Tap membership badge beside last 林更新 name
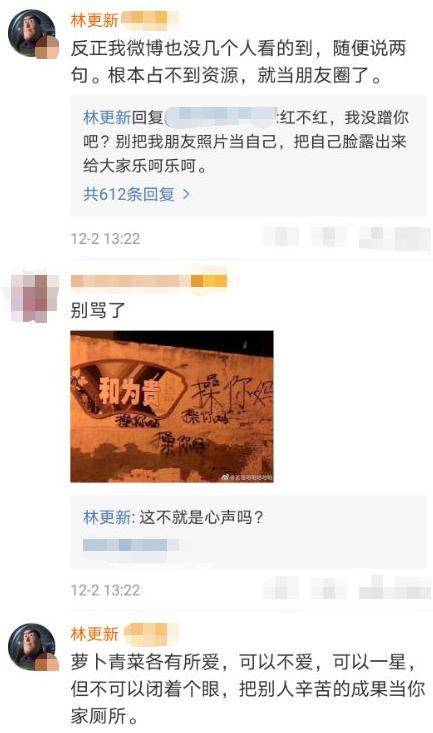Viewport: 433px width, 733px height. click(x=151, y=633)
